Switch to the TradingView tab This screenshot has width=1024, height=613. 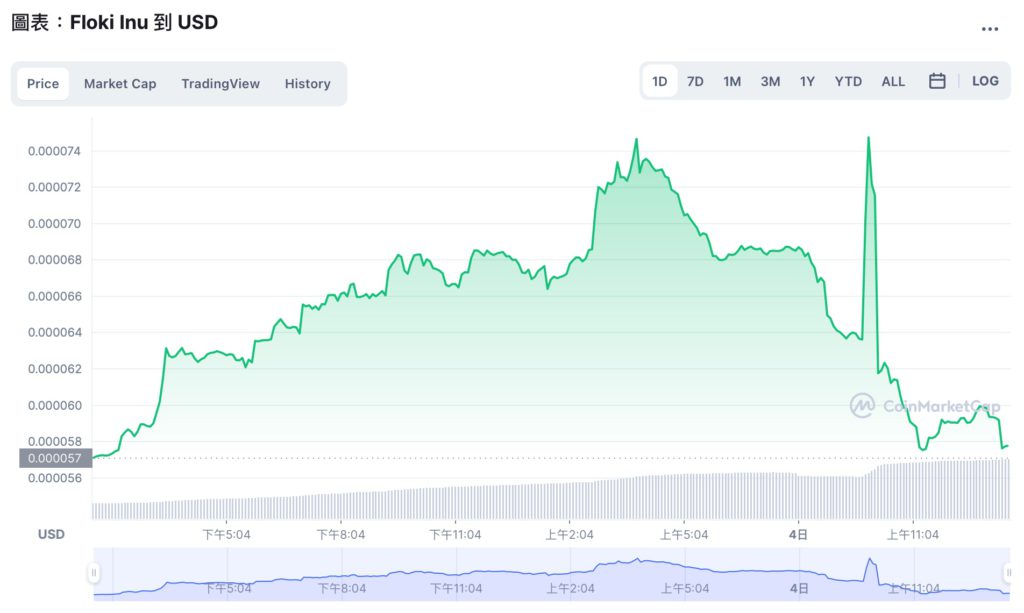[221, 84]
